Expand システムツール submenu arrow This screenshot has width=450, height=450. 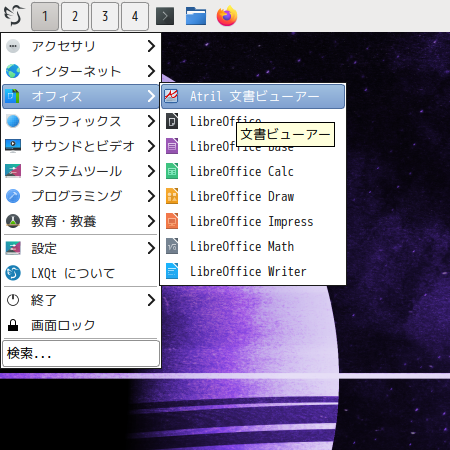(x=151, y=171)
